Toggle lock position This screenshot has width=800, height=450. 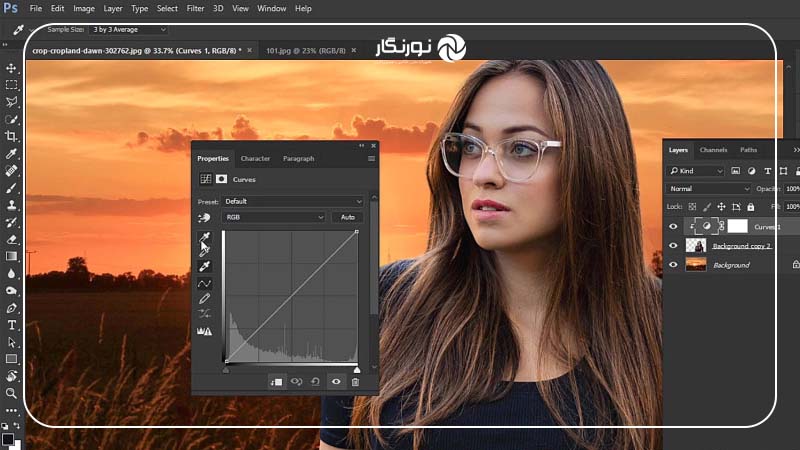(721, 207)
